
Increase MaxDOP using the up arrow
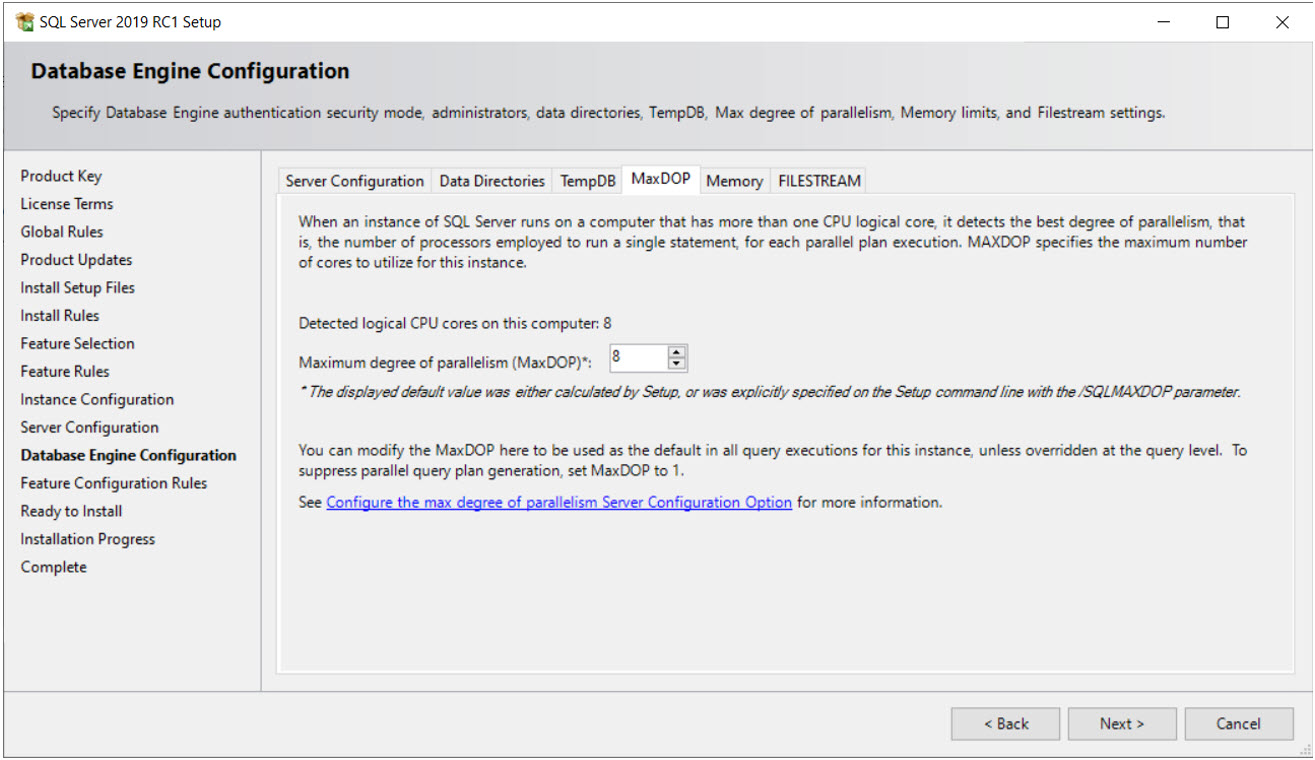point(676,352)
